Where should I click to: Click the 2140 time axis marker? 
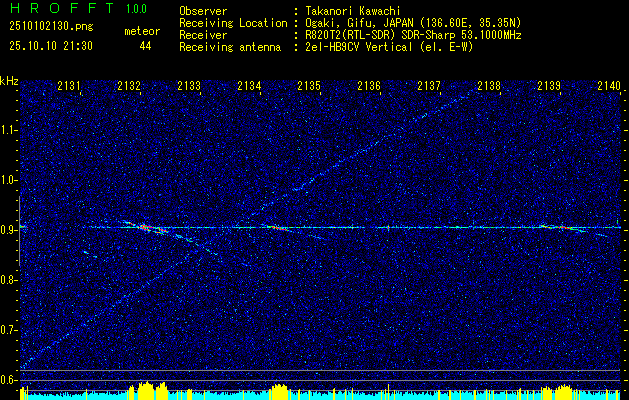(x=609, y=85)
